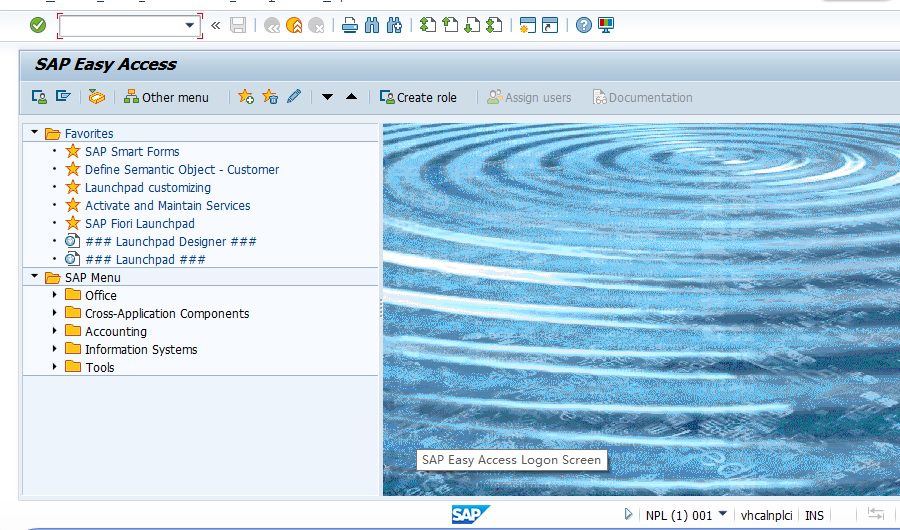
Task: Expand the Information Systems folder
Action: point(55,349)
